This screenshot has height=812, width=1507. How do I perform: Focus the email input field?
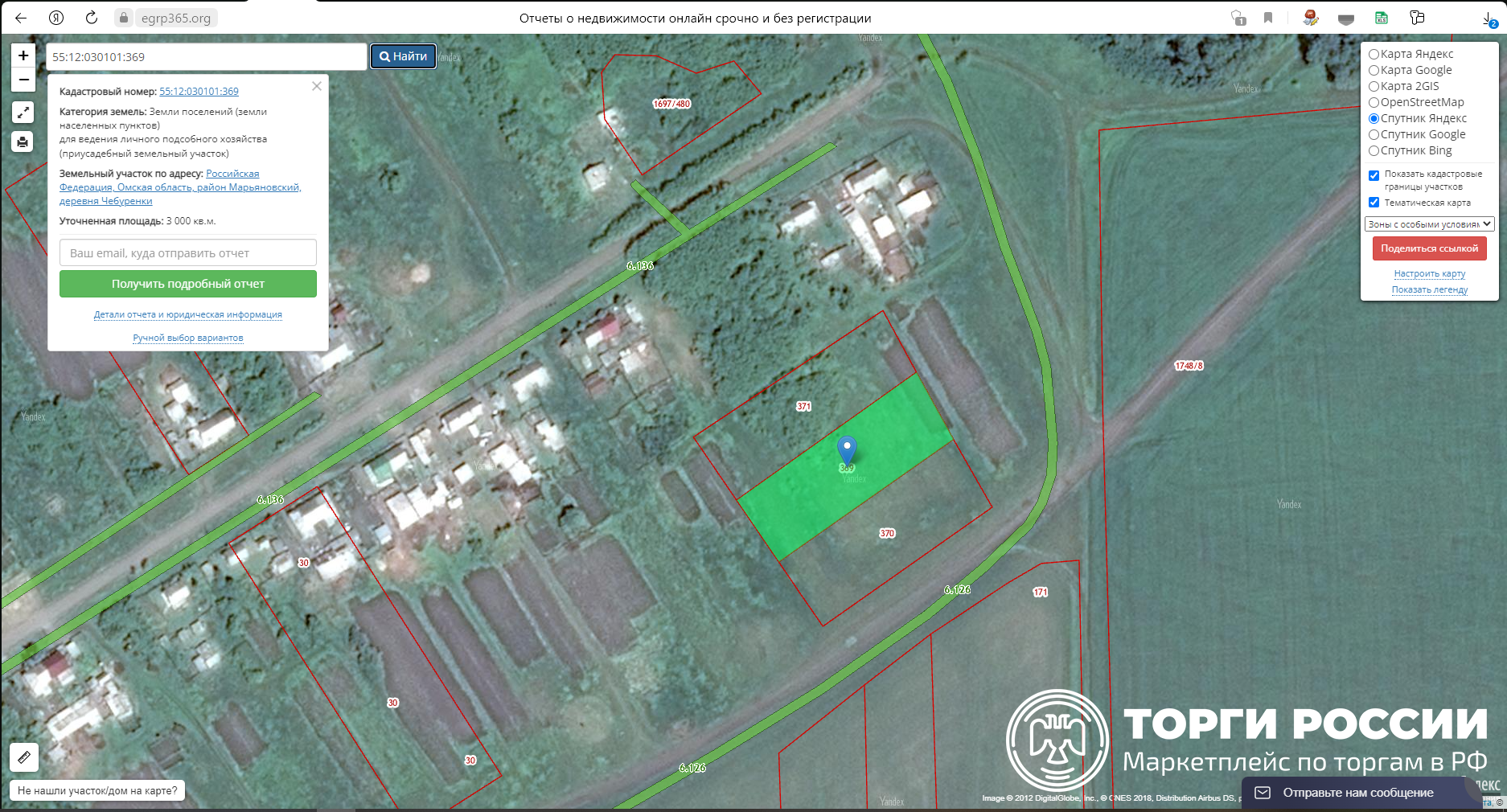pos(188,252)
